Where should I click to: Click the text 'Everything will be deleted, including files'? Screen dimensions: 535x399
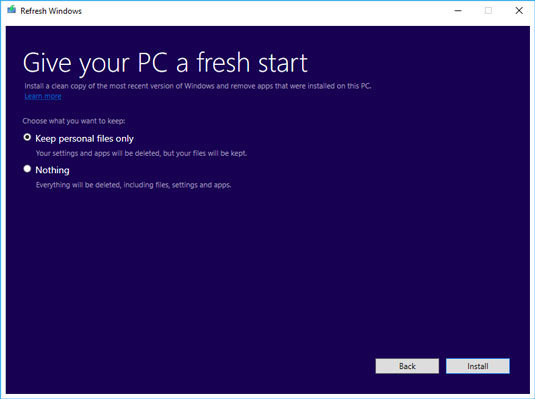pos(102,185)
